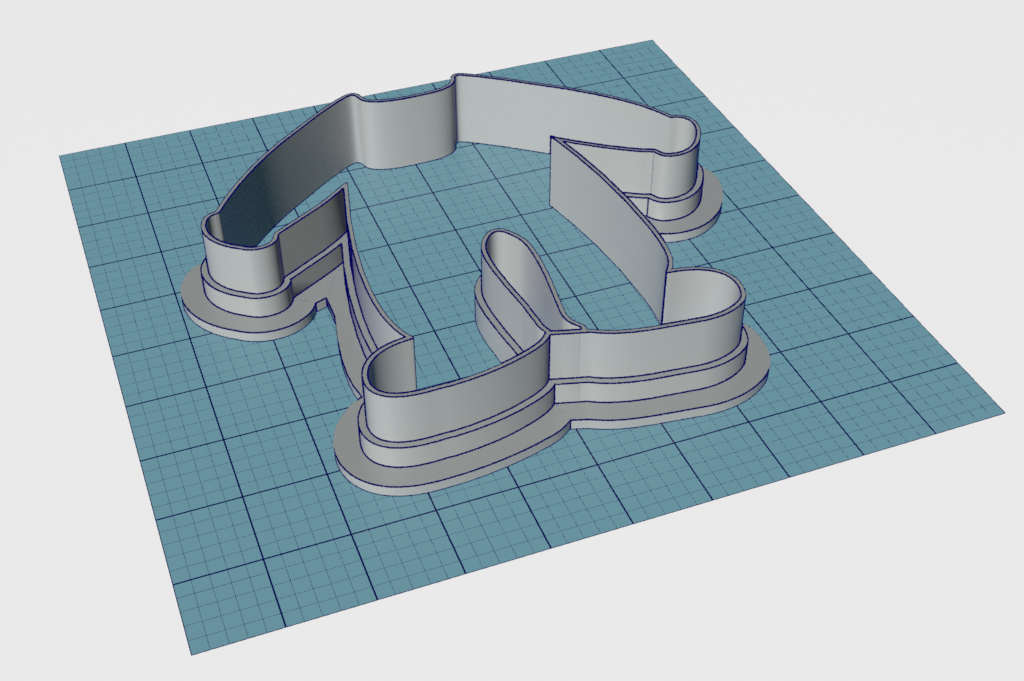Click the grid plane's far top corner

pos(652,42)
